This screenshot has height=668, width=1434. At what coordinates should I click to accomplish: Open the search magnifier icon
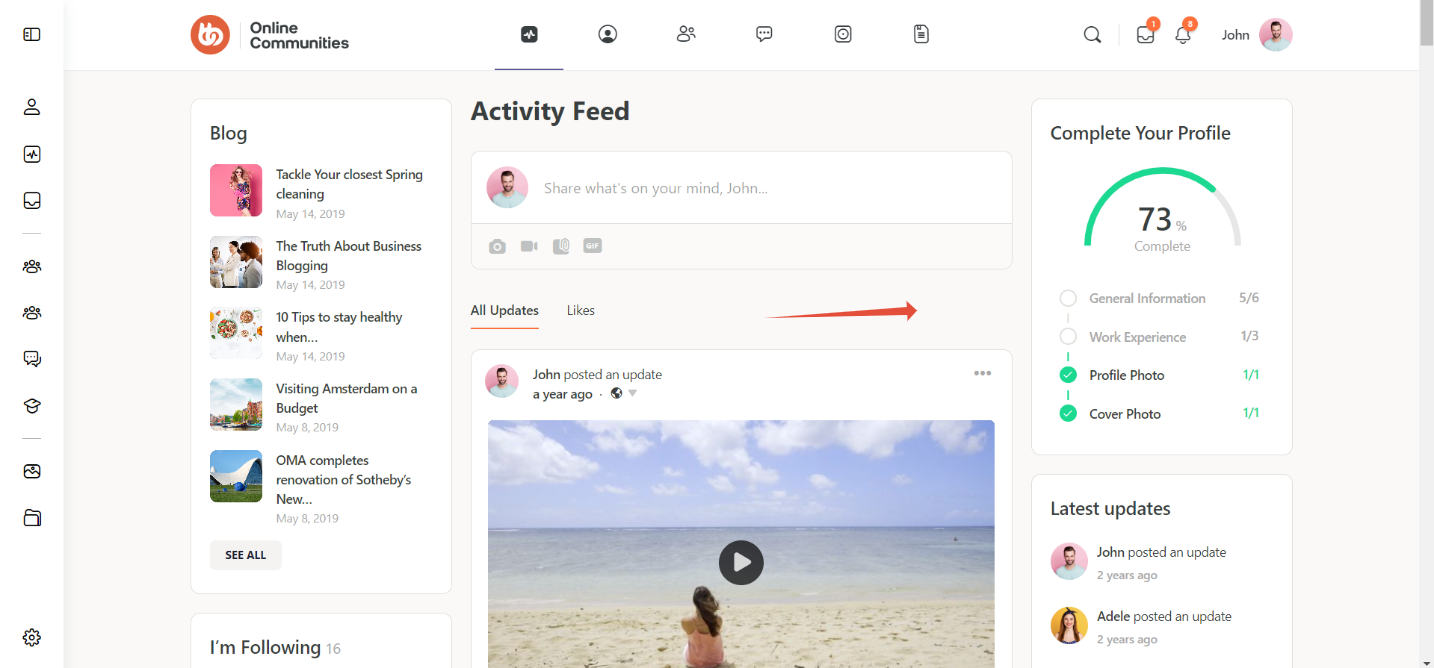1092,35
